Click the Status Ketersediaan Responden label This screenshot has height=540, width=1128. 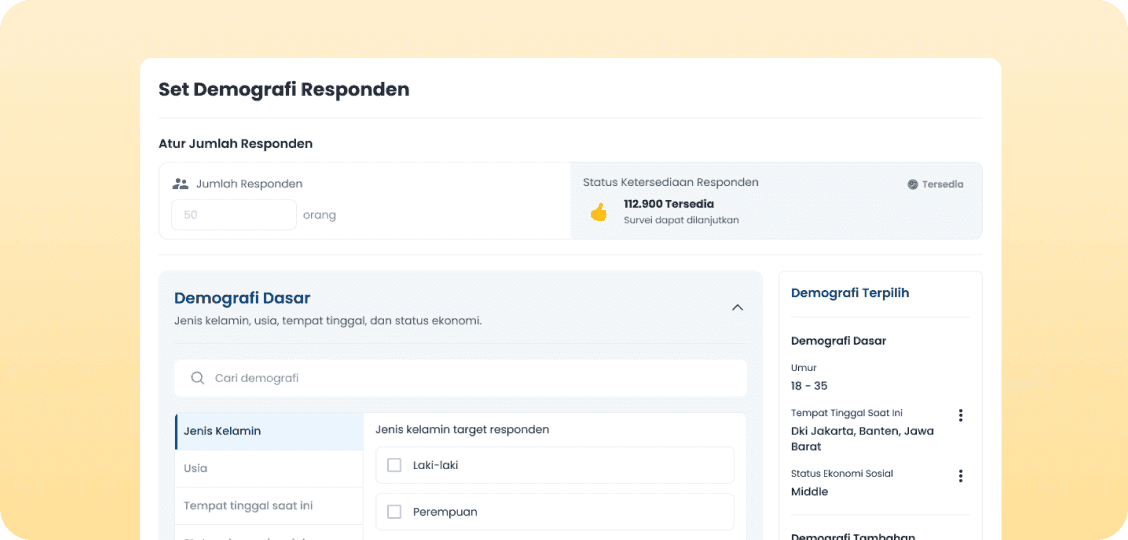click(x=670, y=183)
